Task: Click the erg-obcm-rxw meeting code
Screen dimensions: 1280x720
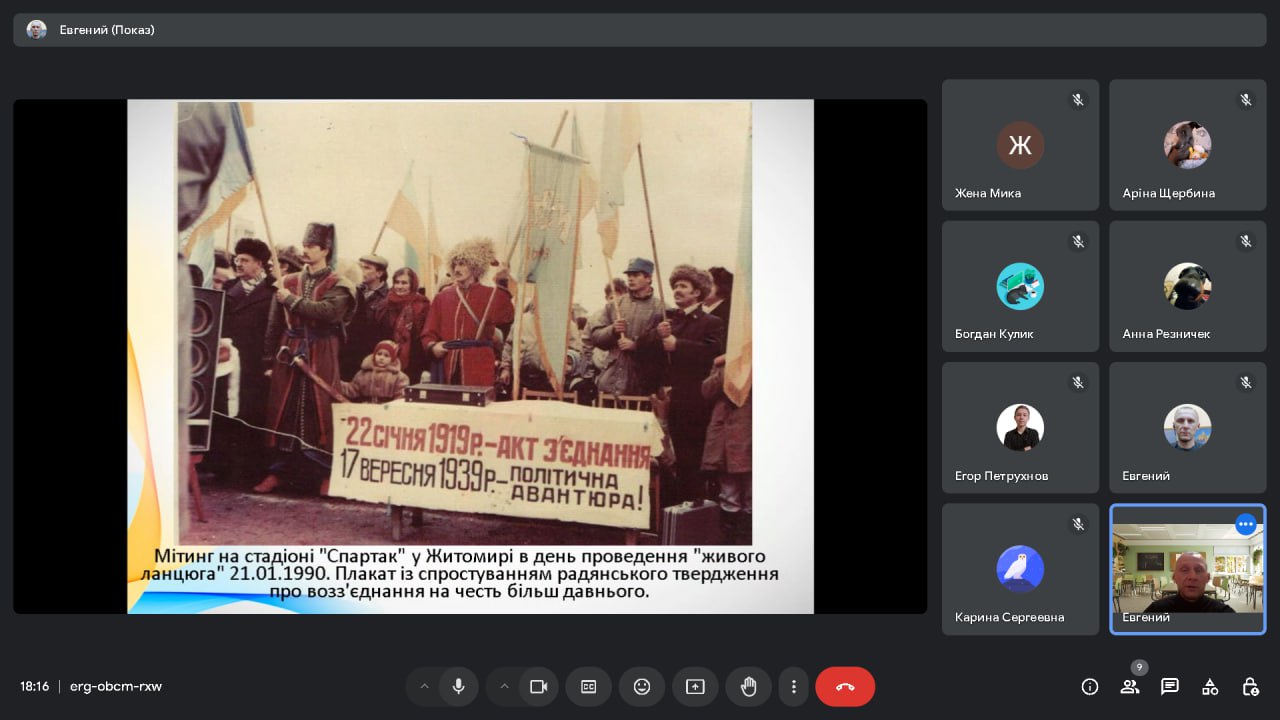Action: 116,686
